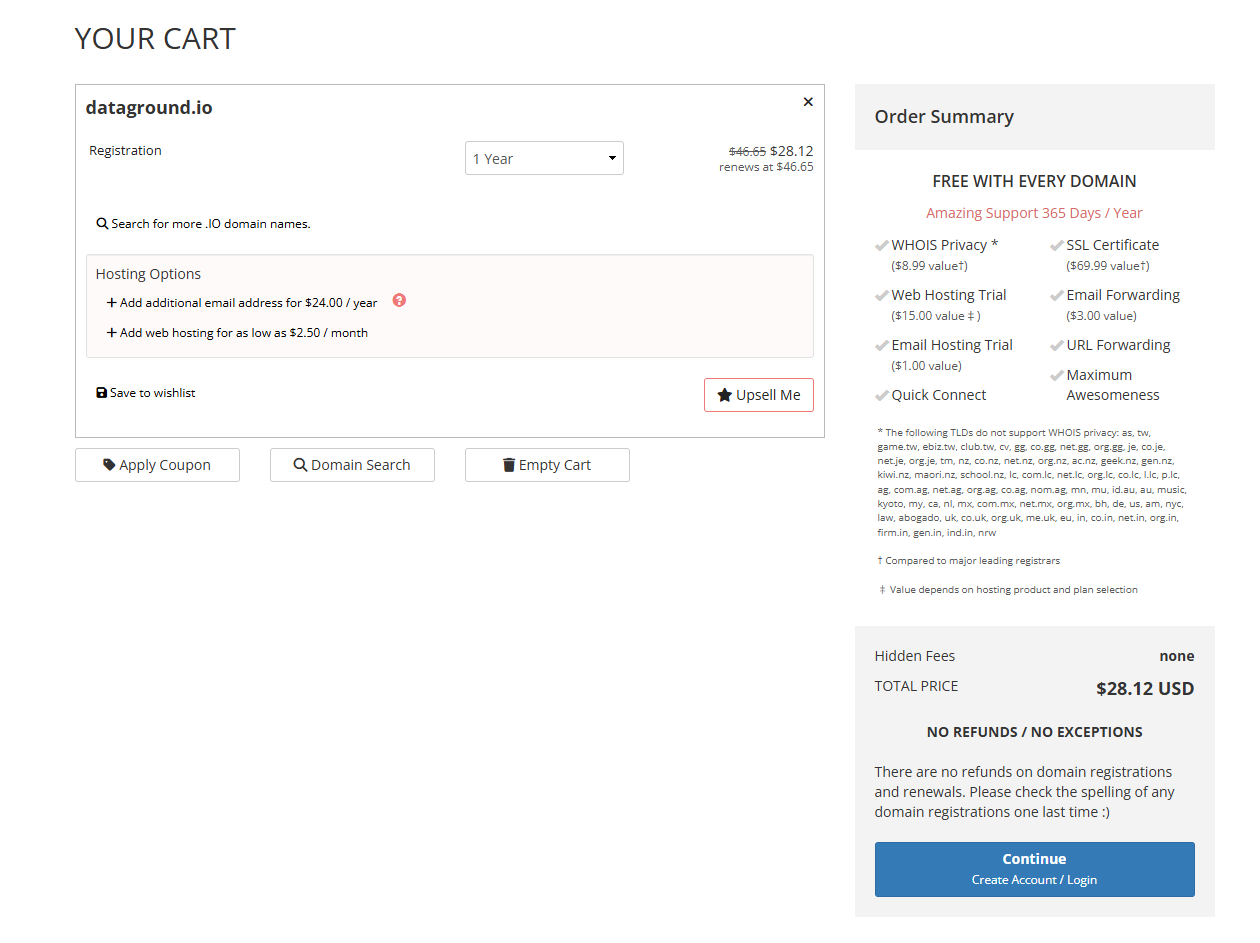Click the plus icon for web hosting

(112, 333)
